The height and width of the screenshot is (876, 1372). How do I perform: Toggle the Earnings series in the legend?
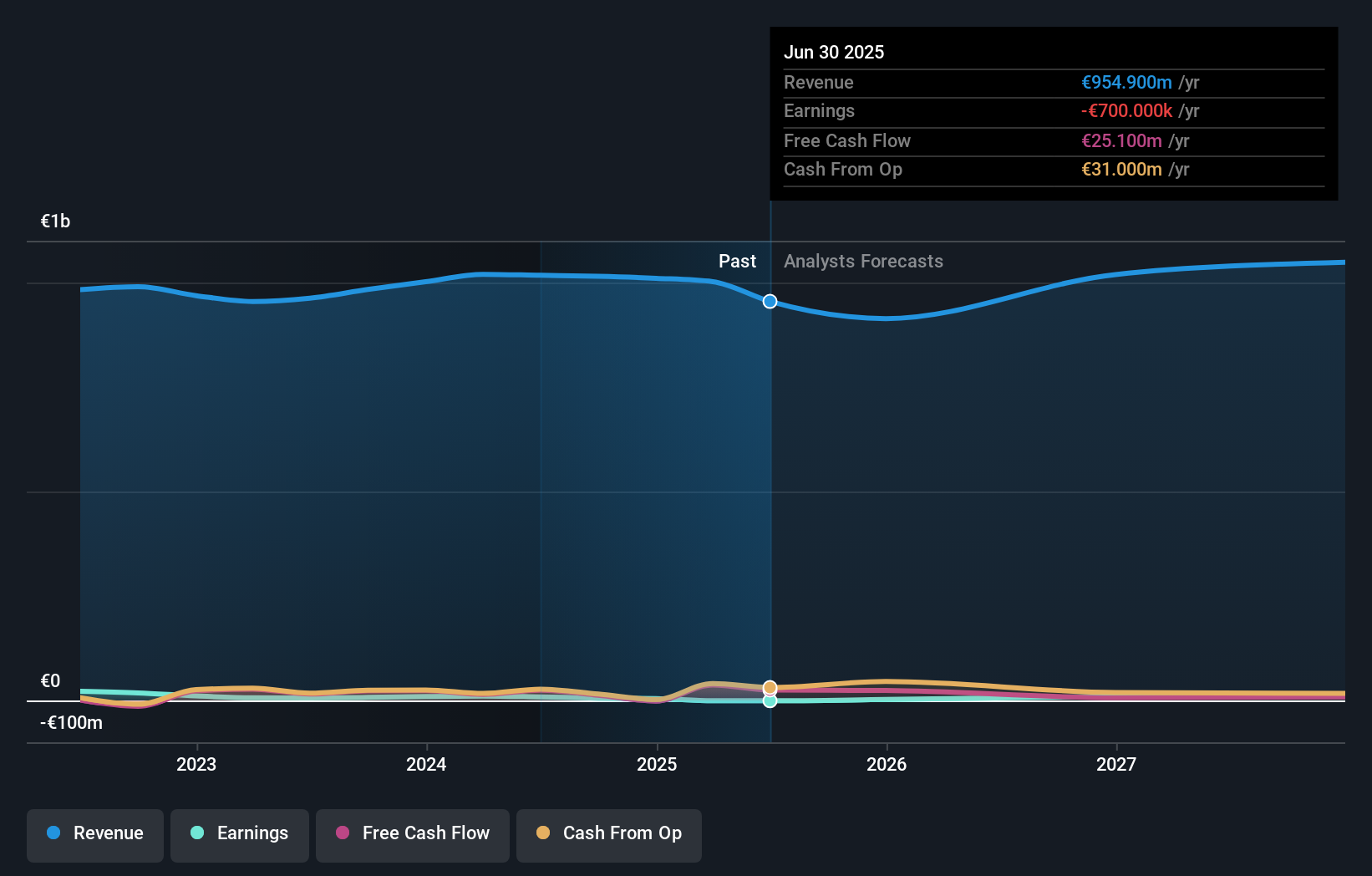(239, 833)
